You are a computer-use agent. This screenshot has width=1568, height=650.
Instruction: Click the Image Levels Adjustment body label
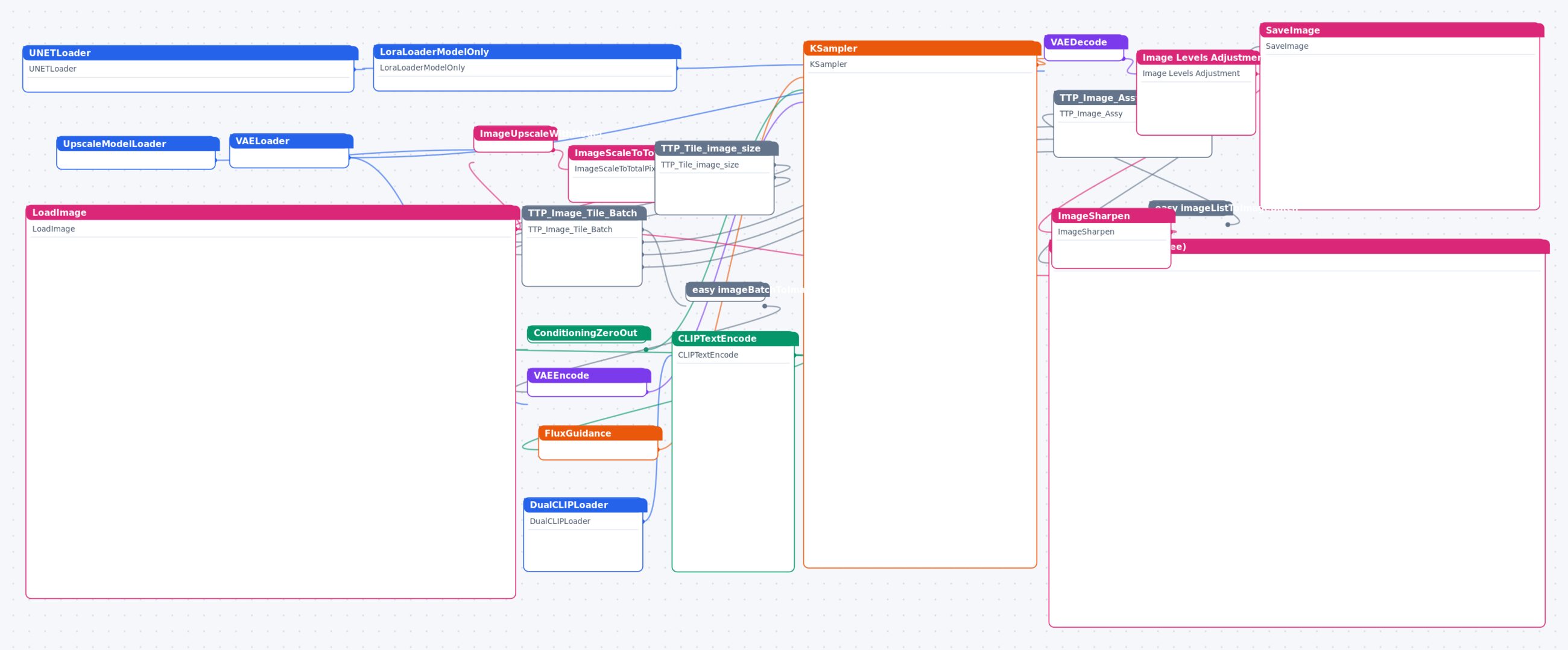click(x=1190, y=73)
